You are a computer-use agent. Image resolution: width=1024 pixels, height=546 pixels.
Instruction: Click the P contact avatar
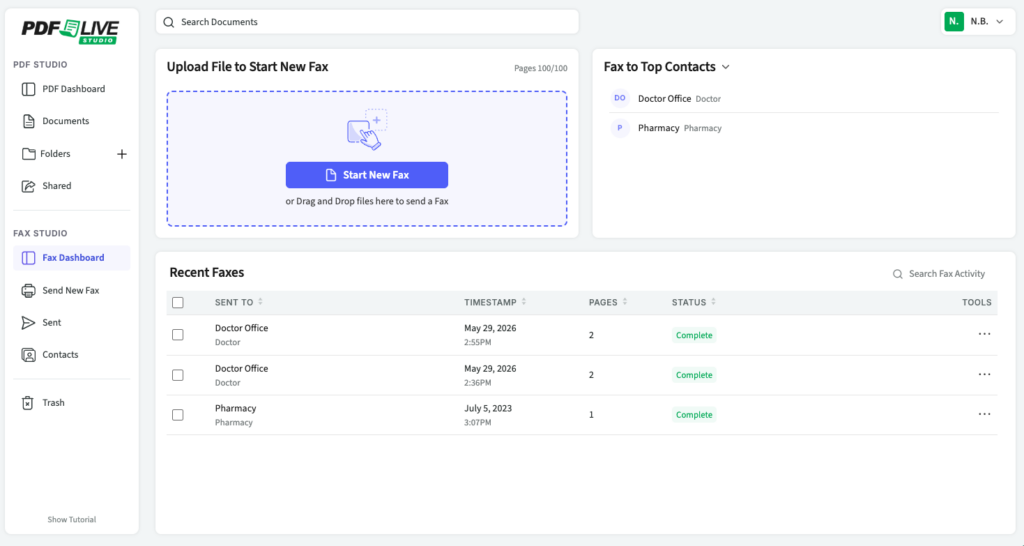click(620, 128)
